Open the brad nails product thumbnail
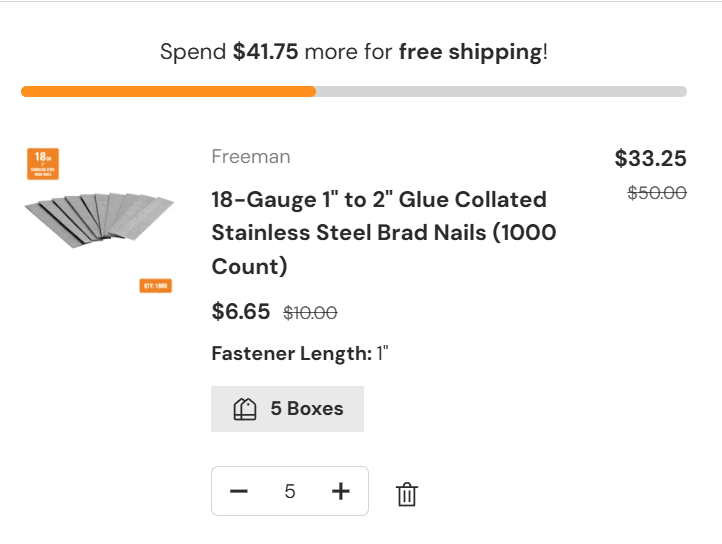This screenshot has height=544, width=722. (99, 220)
